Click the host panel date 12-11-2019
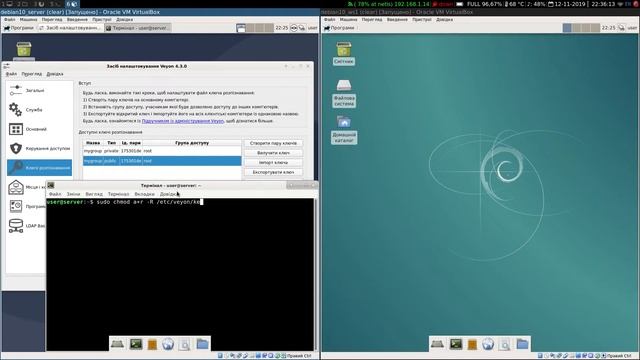The width and height of the screenshot is (640, 360). coord(569,4)
